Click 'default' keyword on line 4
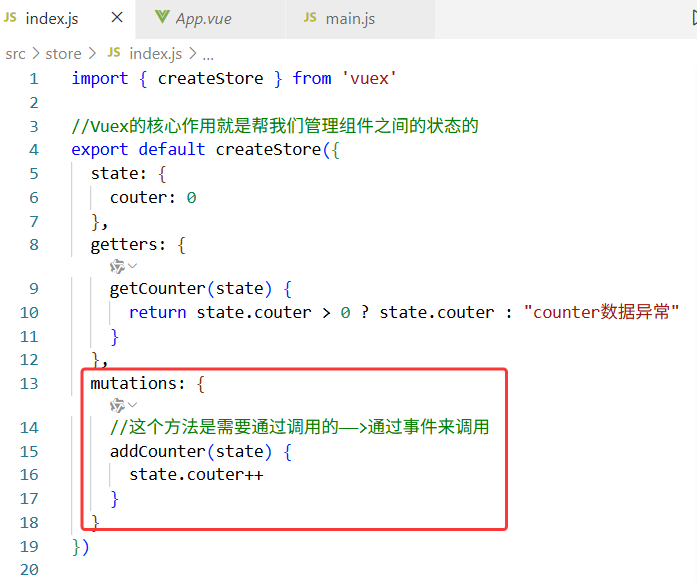 pyautogui.click(x=172, y=150)
